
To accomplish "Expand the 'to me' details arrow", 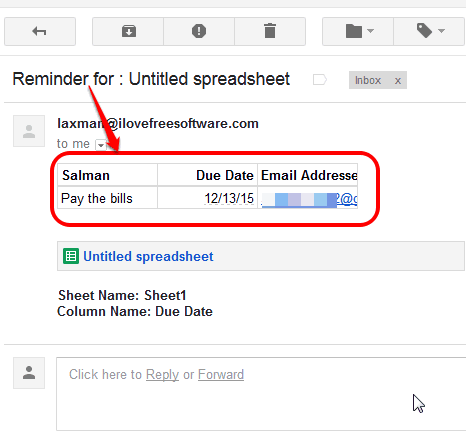I will (101, 145).
